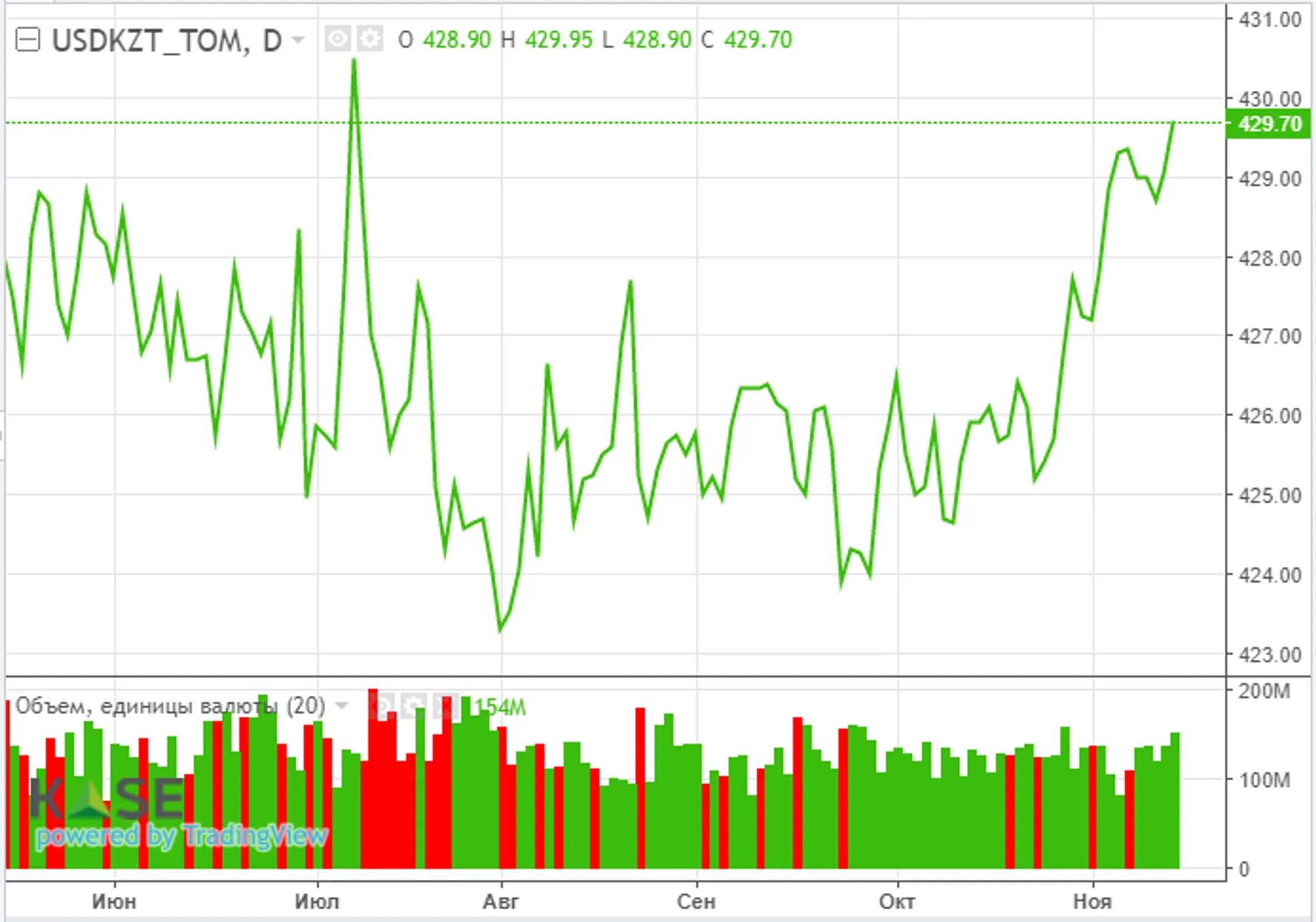Click the 0 volume axis label

pos(1244,869)
